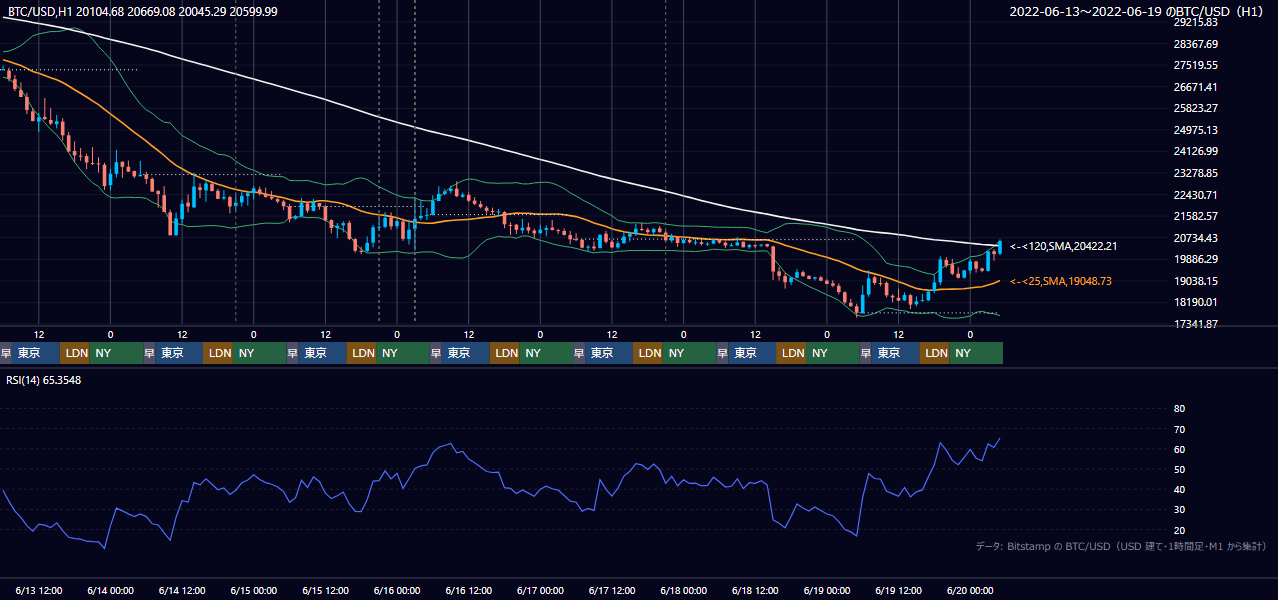Screen dimensions: 1278x600
Task: Click price axis value 20734.43
Action: (1195, 238)
